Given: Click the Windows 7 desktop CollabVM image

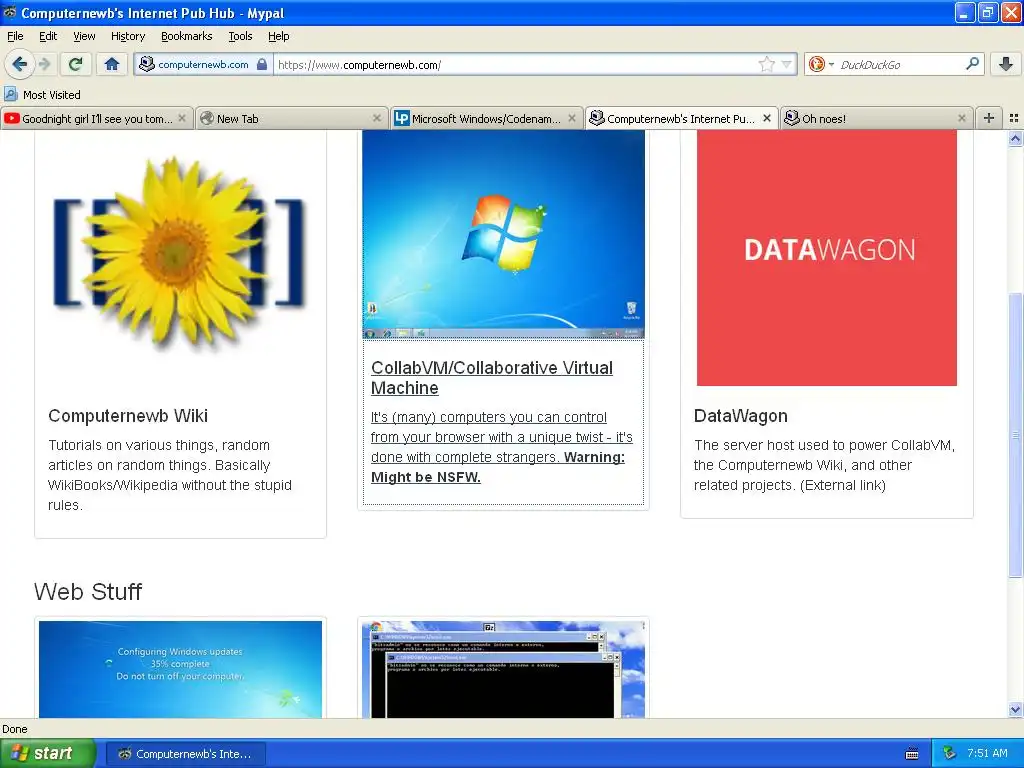Looking at the screenshot, I should pyautogui.click(x=504, y=234).
